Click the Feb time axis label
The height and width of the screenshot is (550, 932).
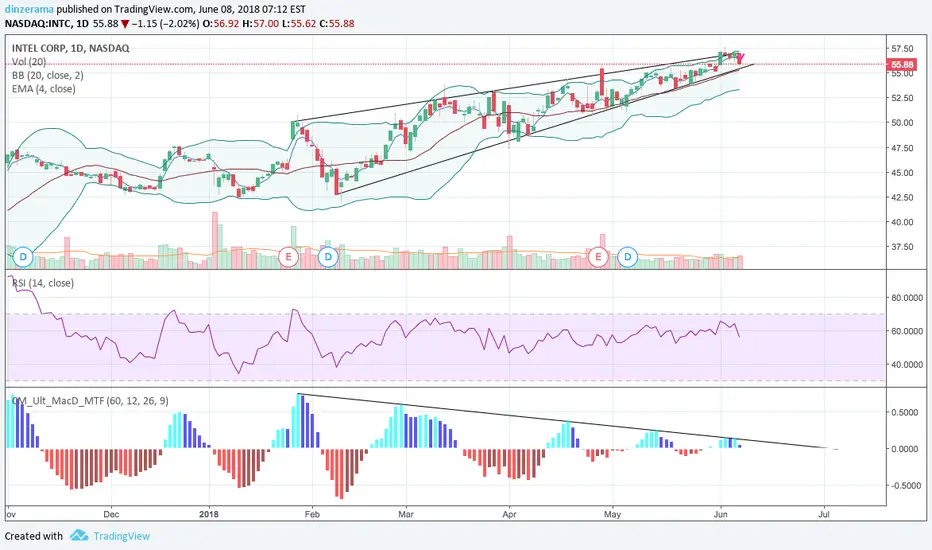tap(311, 514)
